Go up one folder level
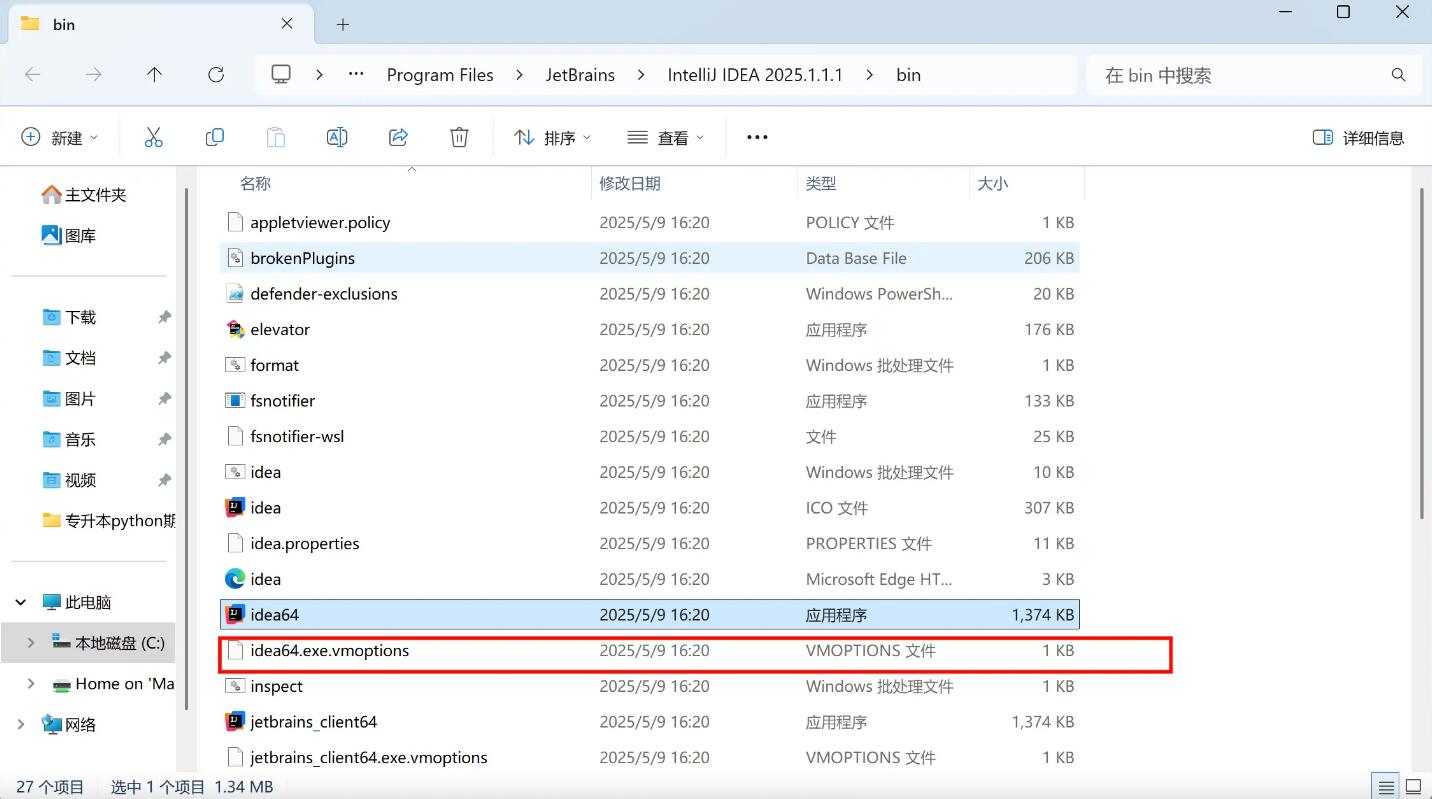Screen dimensions: 1432x799 click(x=154, y=74)
